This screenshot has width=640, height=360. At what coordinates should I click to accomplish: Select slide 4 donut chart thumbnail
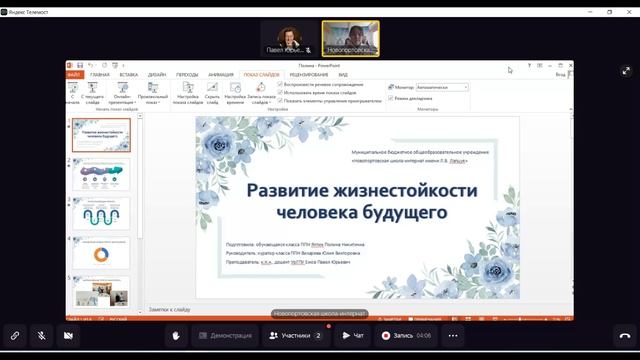tap(101, 253)
